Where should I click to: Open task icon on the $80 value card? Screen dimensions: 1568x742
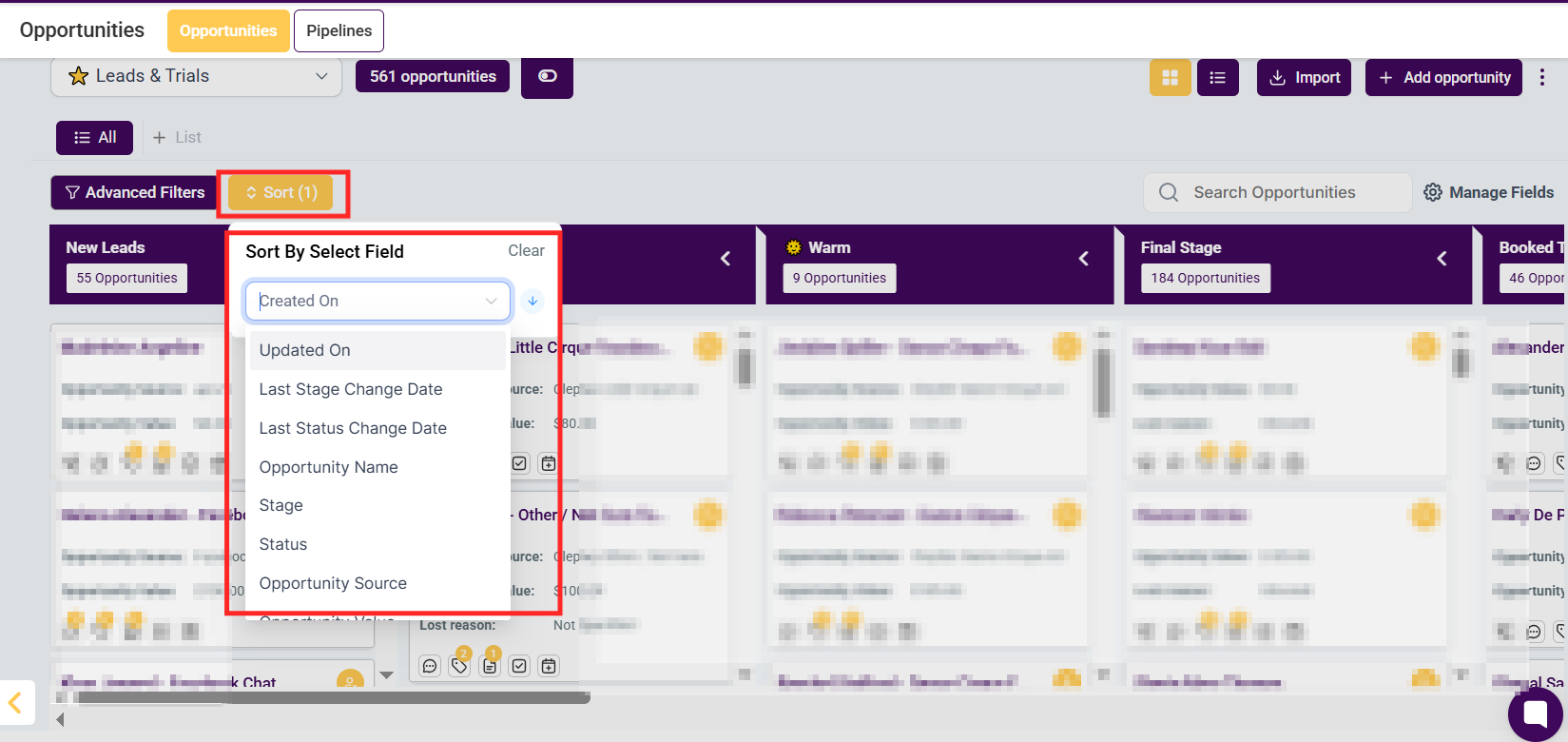click(x=519, y=463)
